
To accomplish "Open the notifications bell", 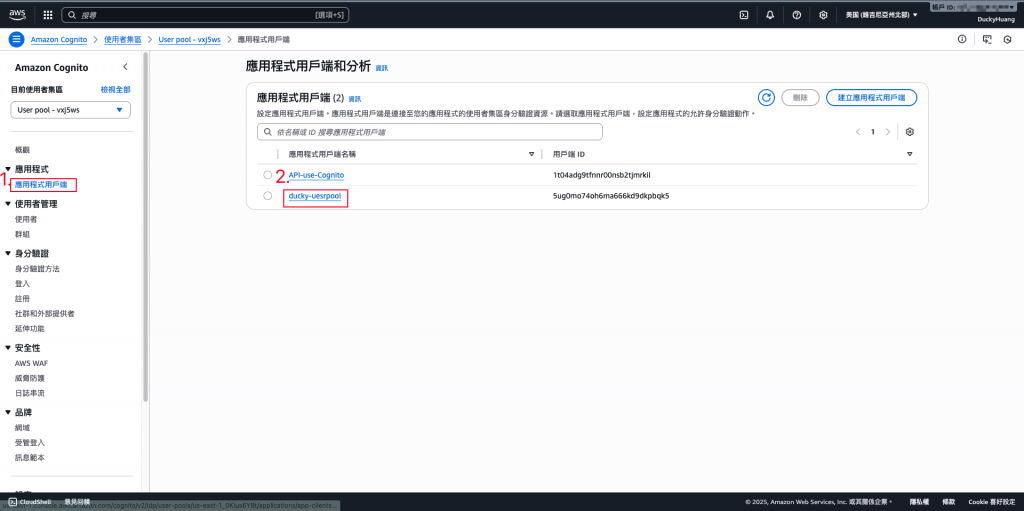I will (x=770, y=14).
